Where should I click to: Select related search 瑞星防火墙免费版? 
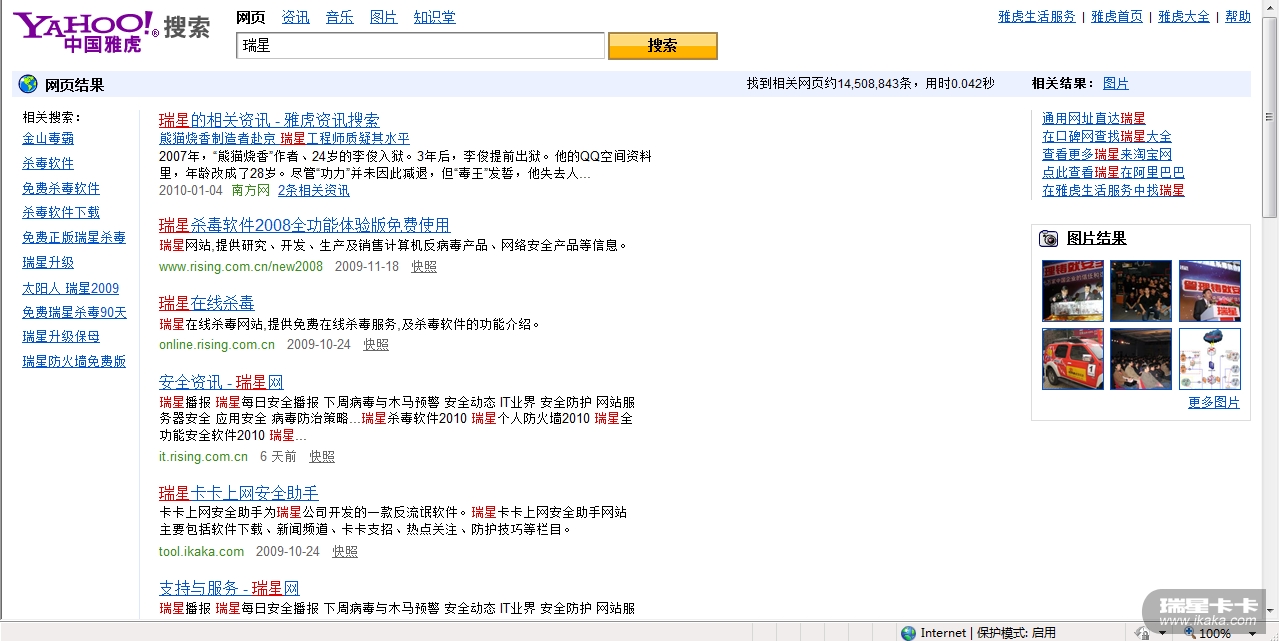[x=74, y=362]
